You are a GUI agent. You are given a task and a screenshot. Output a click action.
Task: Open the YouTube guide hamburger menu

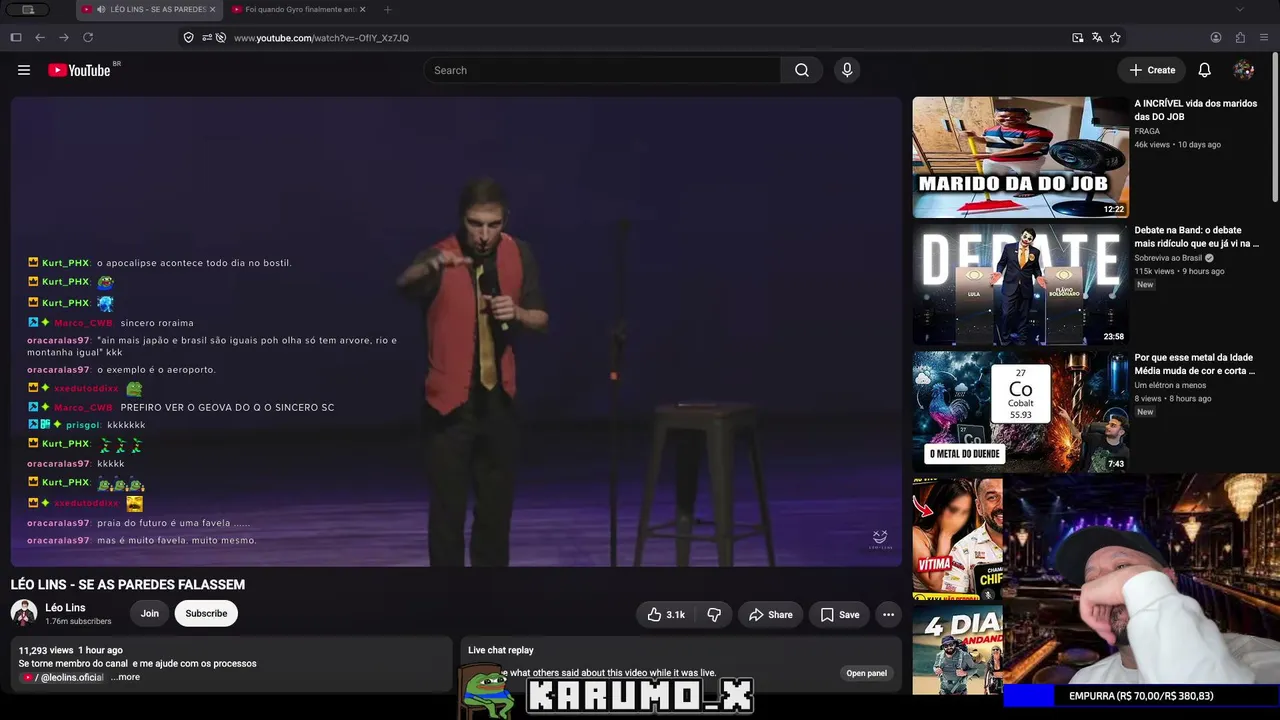(24, 70)
